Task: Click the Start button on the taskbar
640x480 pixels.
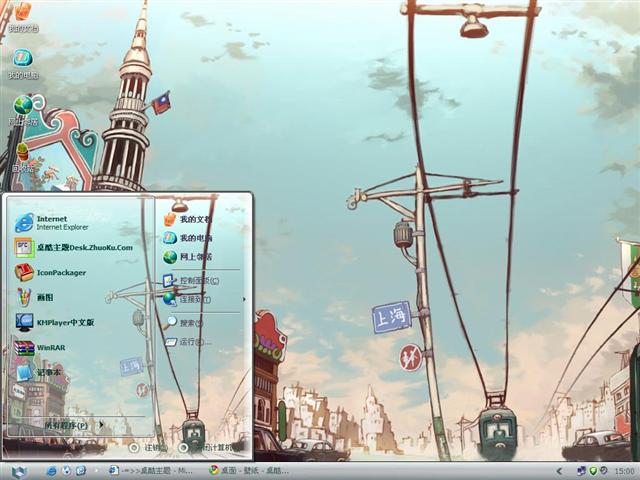Action: pyautogui.click(x=18, y=471)
